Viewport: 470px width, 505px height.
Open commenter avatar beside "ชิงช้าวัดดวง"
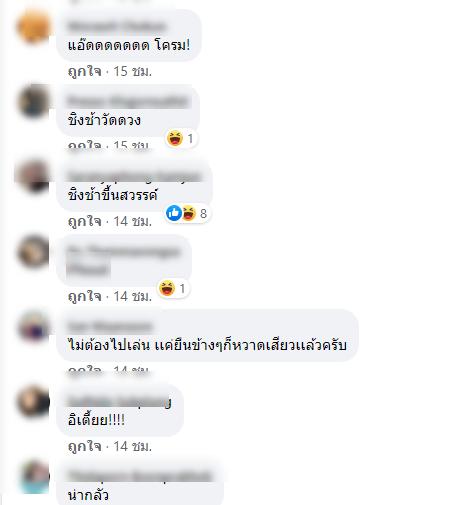tap(33, 101)
